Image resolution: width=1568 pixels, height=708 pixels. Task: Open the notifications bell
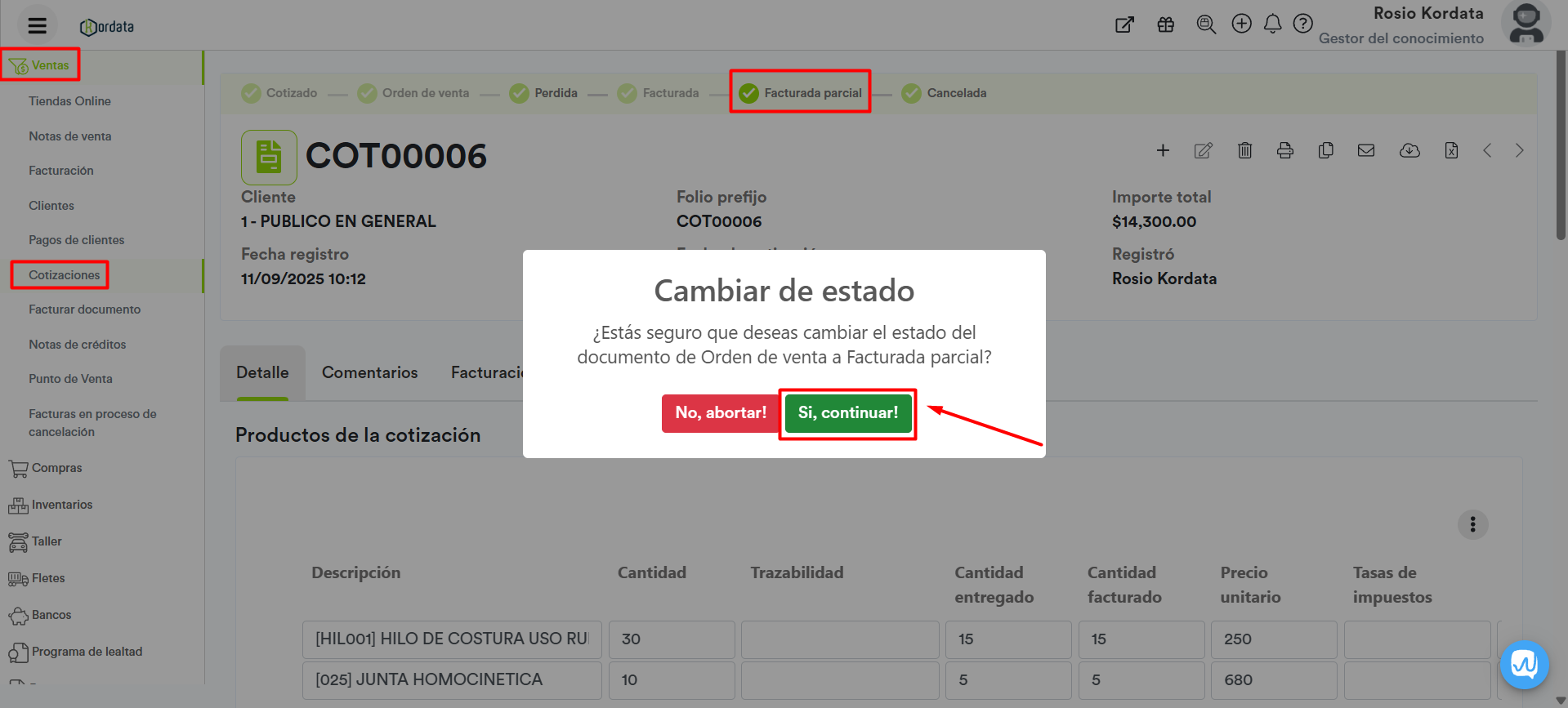1272,24
